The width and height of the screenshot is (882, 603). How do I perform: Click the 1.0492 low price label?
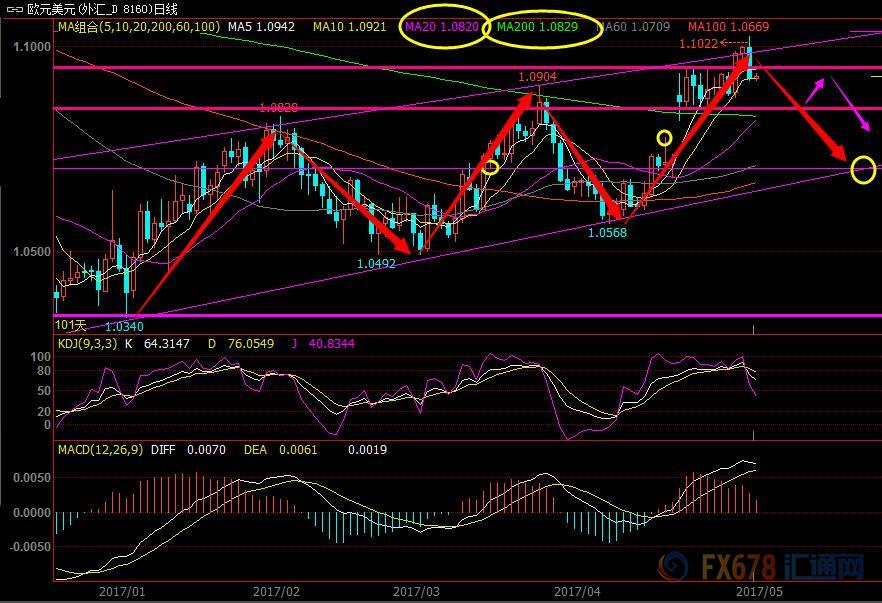[376, 264]
